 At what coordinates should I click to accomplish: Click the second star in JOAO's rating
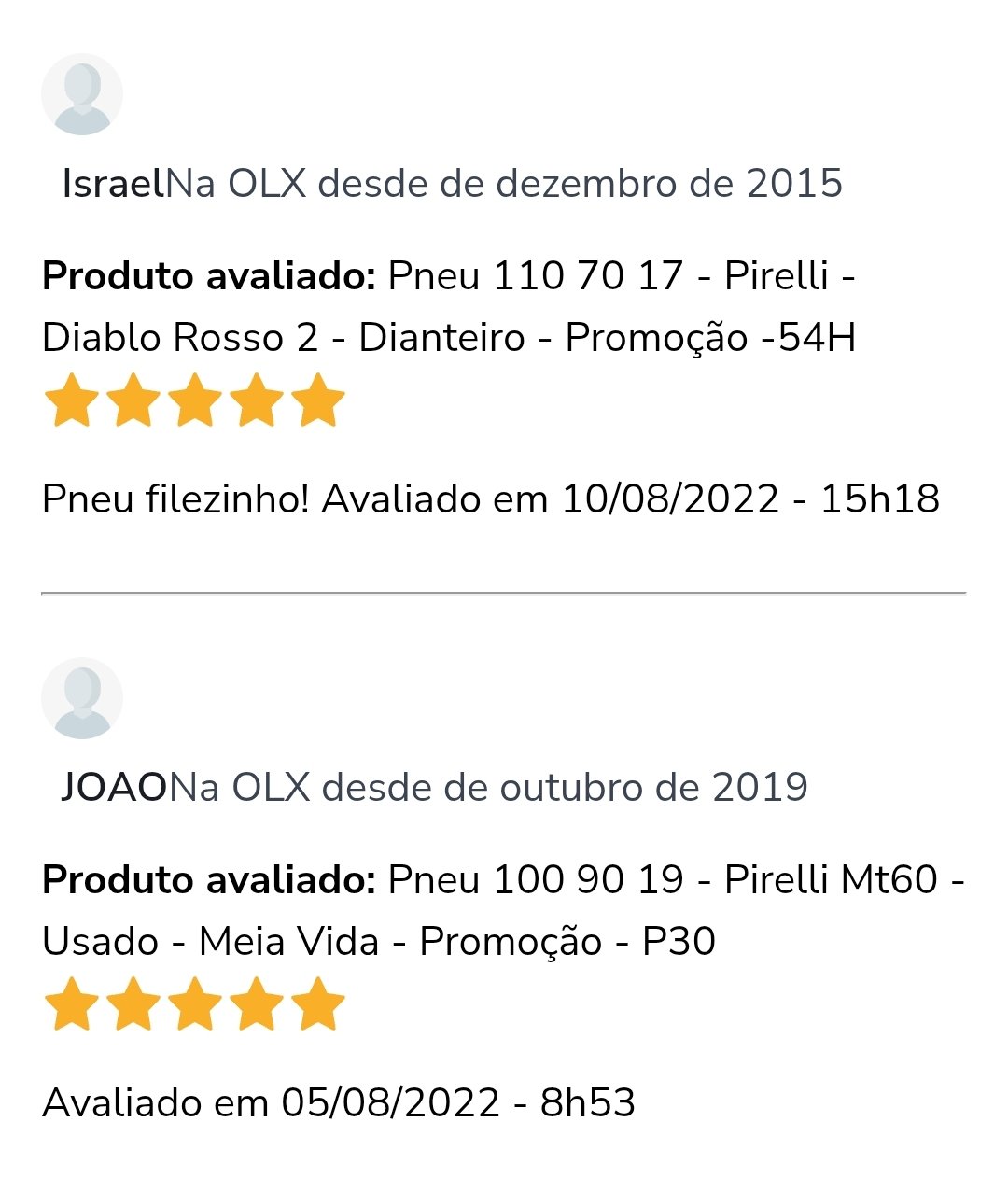[x=133, y=1003]
